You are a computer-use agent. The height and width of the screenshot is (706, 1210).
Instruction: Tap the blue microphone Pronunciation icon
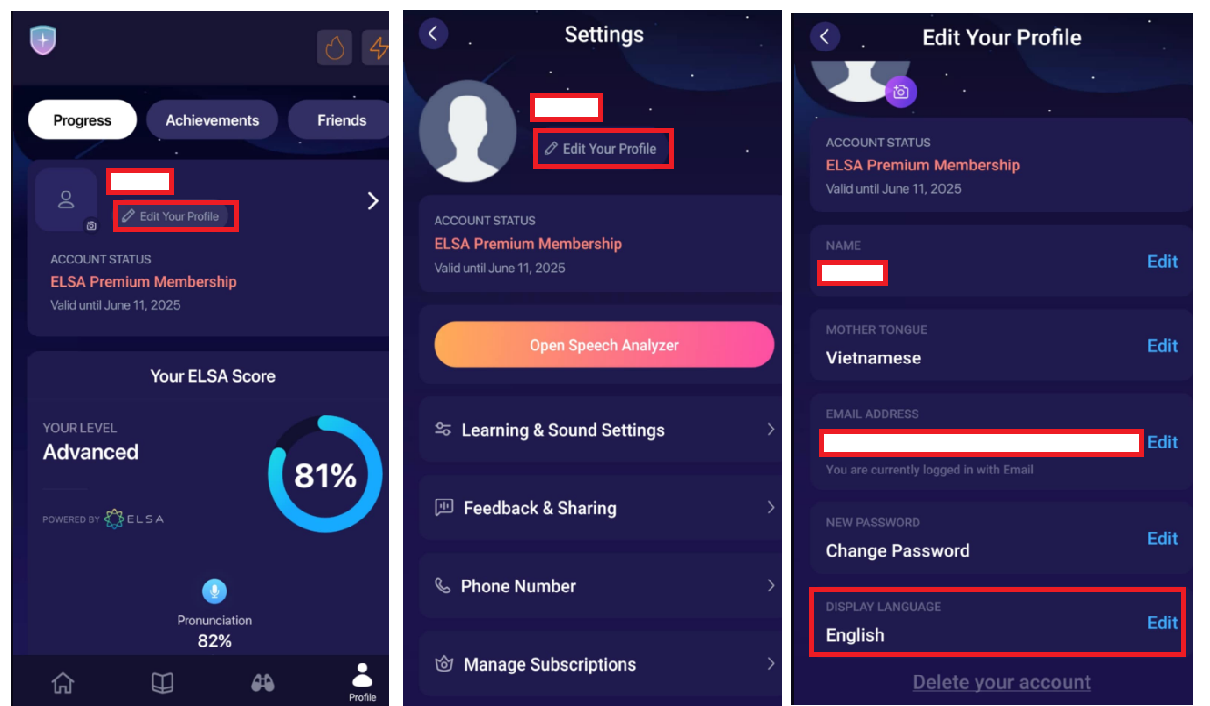(x=214, y=591)
